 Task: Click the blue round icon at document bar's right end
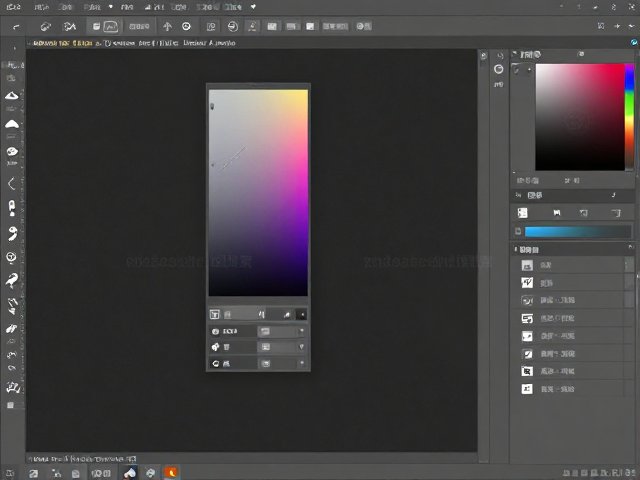coord(634,42)
